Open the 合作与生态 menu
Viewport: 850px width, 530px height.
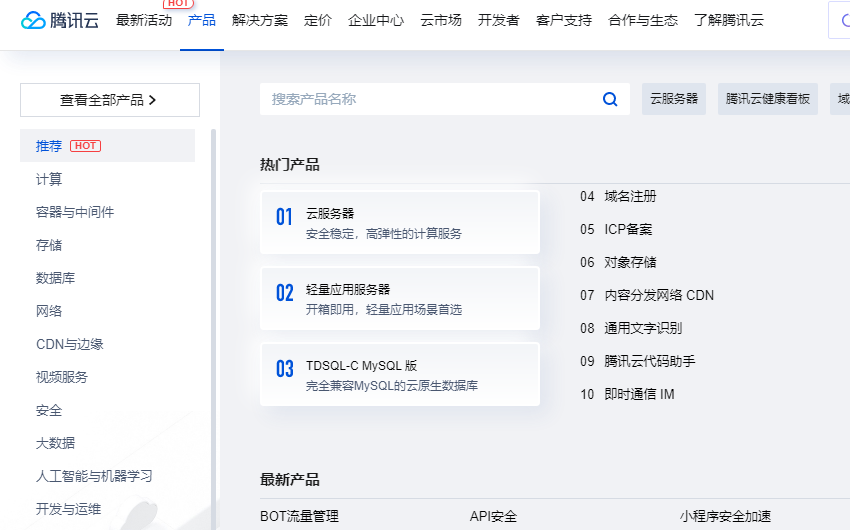point(643,21)
